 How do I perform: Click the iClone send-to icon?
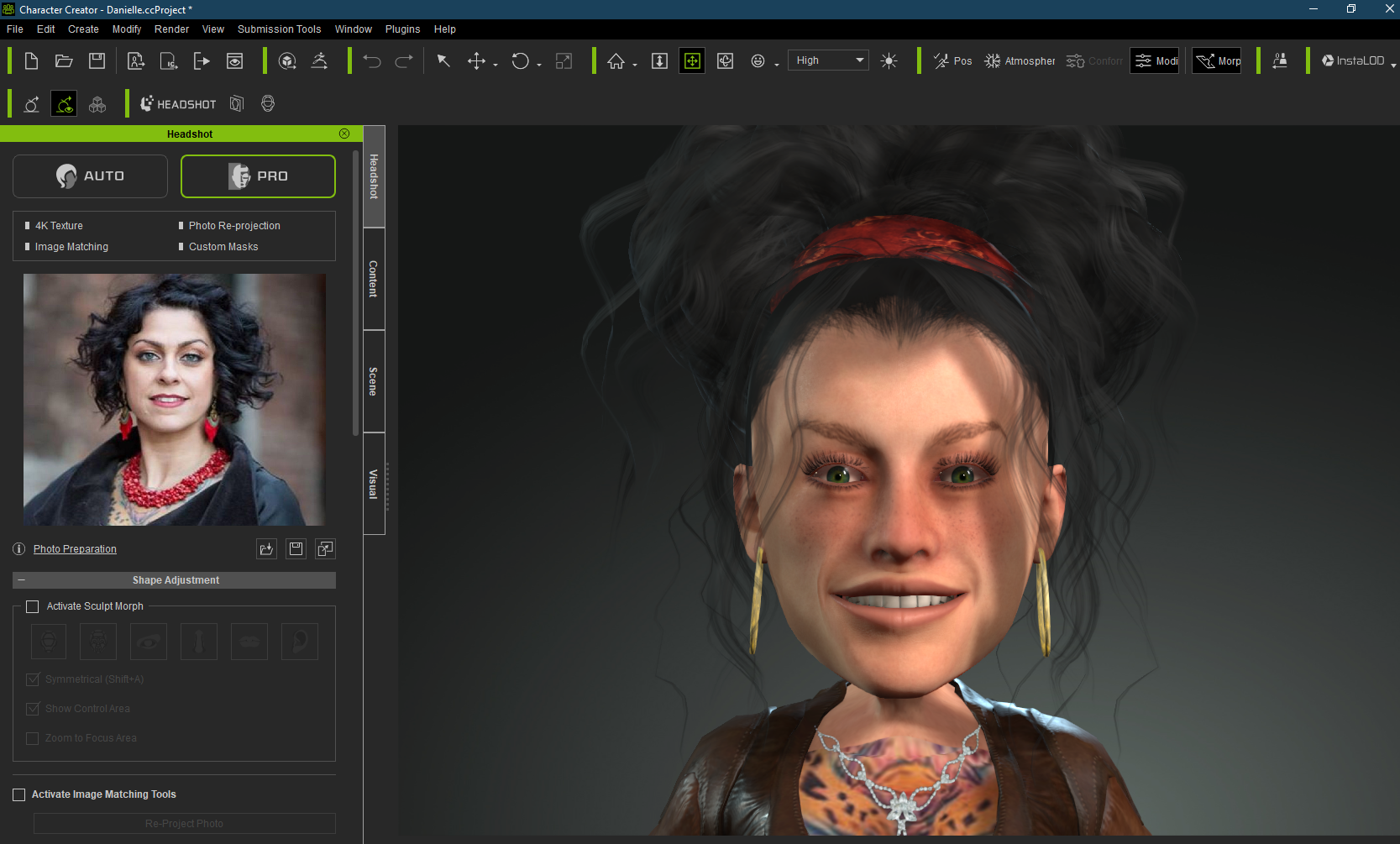click(169, 60)
